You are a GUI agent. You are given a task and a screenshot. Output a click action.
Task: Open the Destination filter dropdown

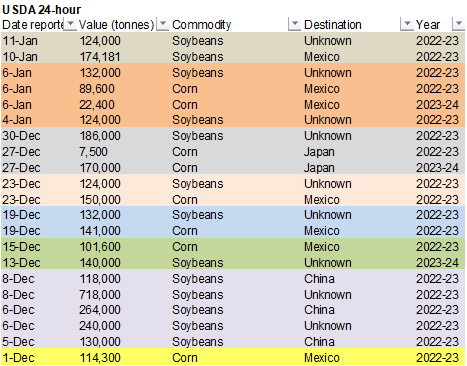[x=407, y=24]
